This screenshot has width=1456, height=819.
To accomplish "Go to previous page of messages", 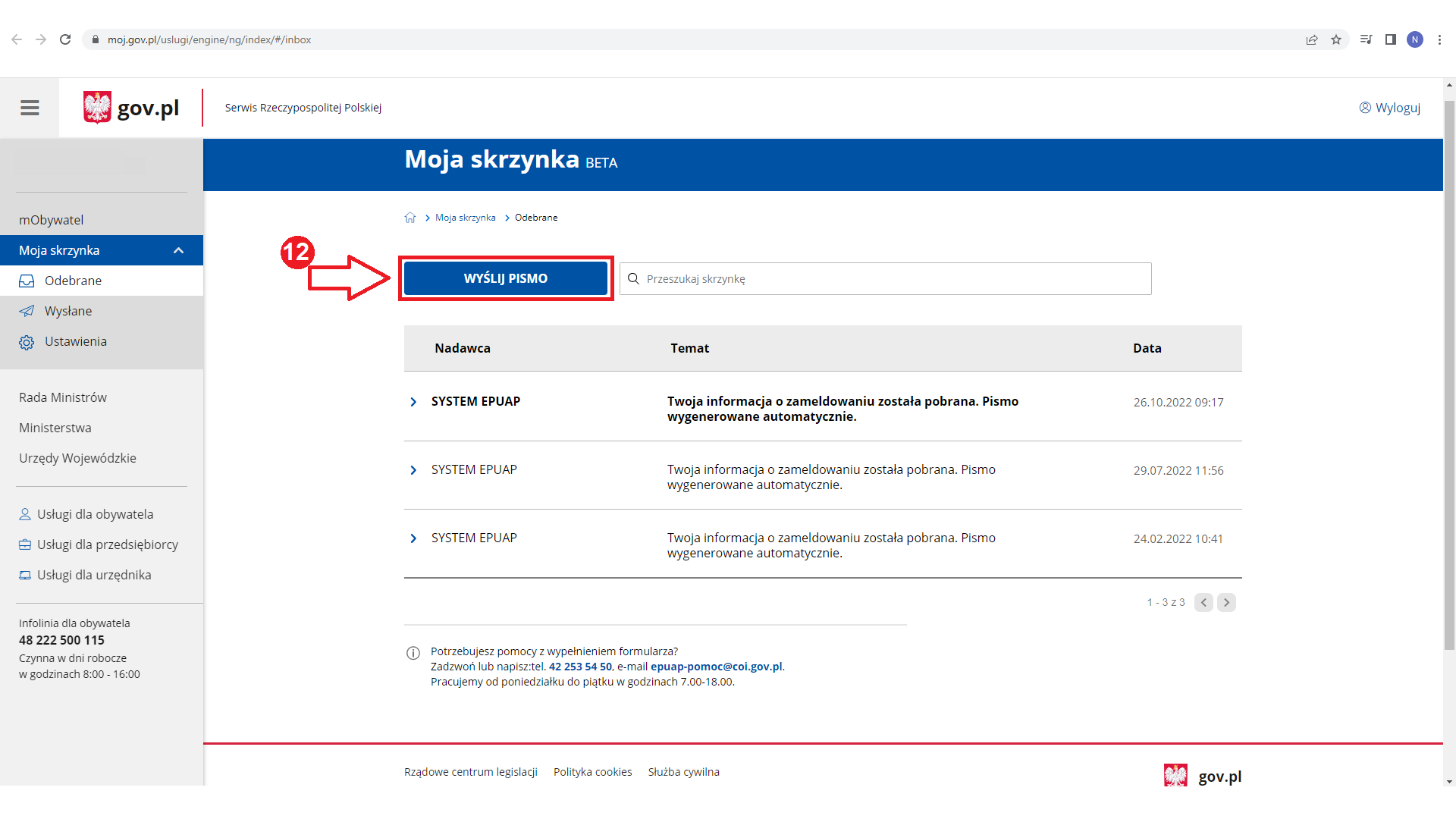I will [x=1203, y=602].
